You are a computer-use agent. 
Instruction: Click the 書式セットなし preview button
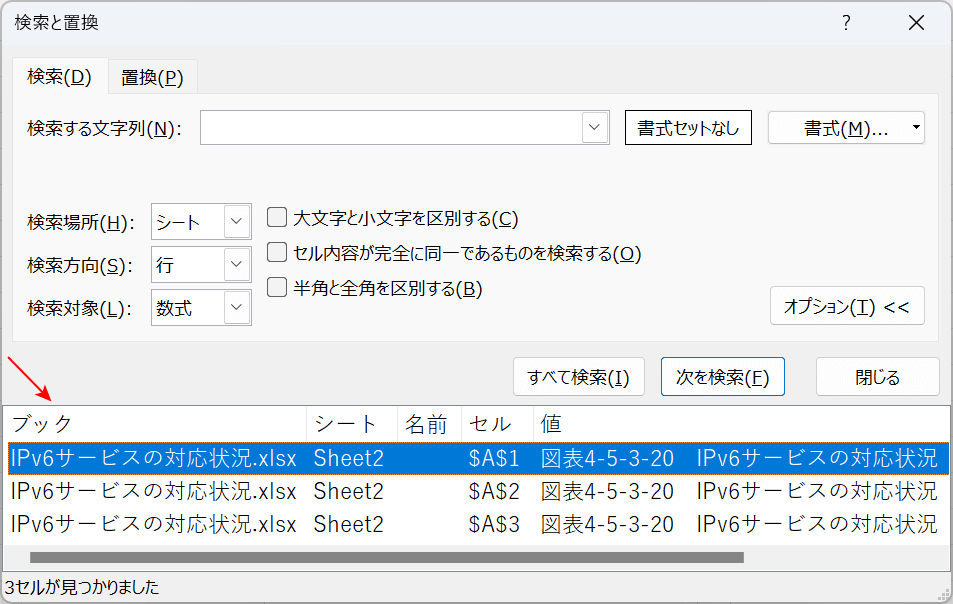(688, 128)
